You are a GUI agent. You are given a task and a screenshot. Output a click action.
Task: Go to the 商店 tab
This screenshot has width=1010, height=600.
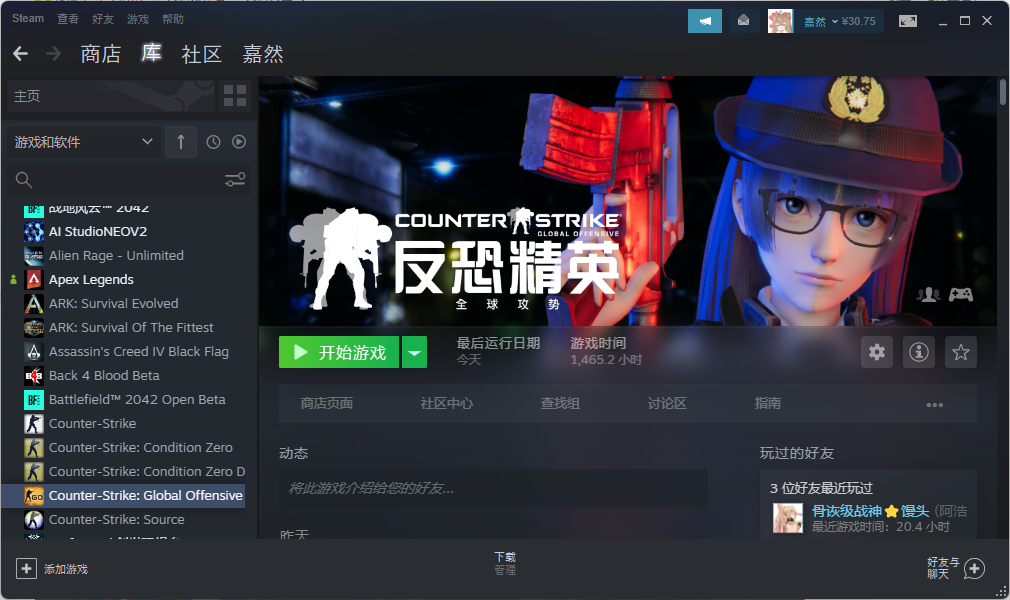click(x=100, y=53)
